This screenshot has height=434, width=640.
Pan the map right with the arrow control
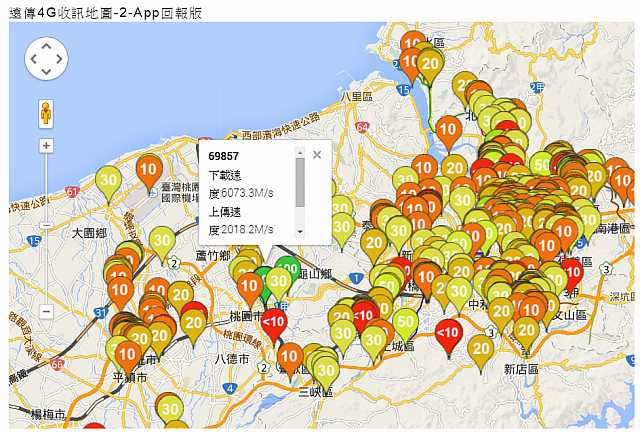coord(59,59)
